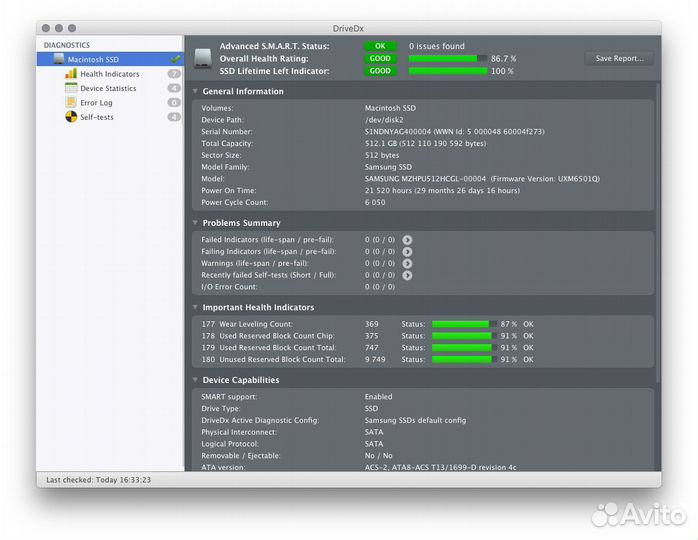698x540 pixels.
Task: Open Device Statistics section
Action: tap(108, 88)
